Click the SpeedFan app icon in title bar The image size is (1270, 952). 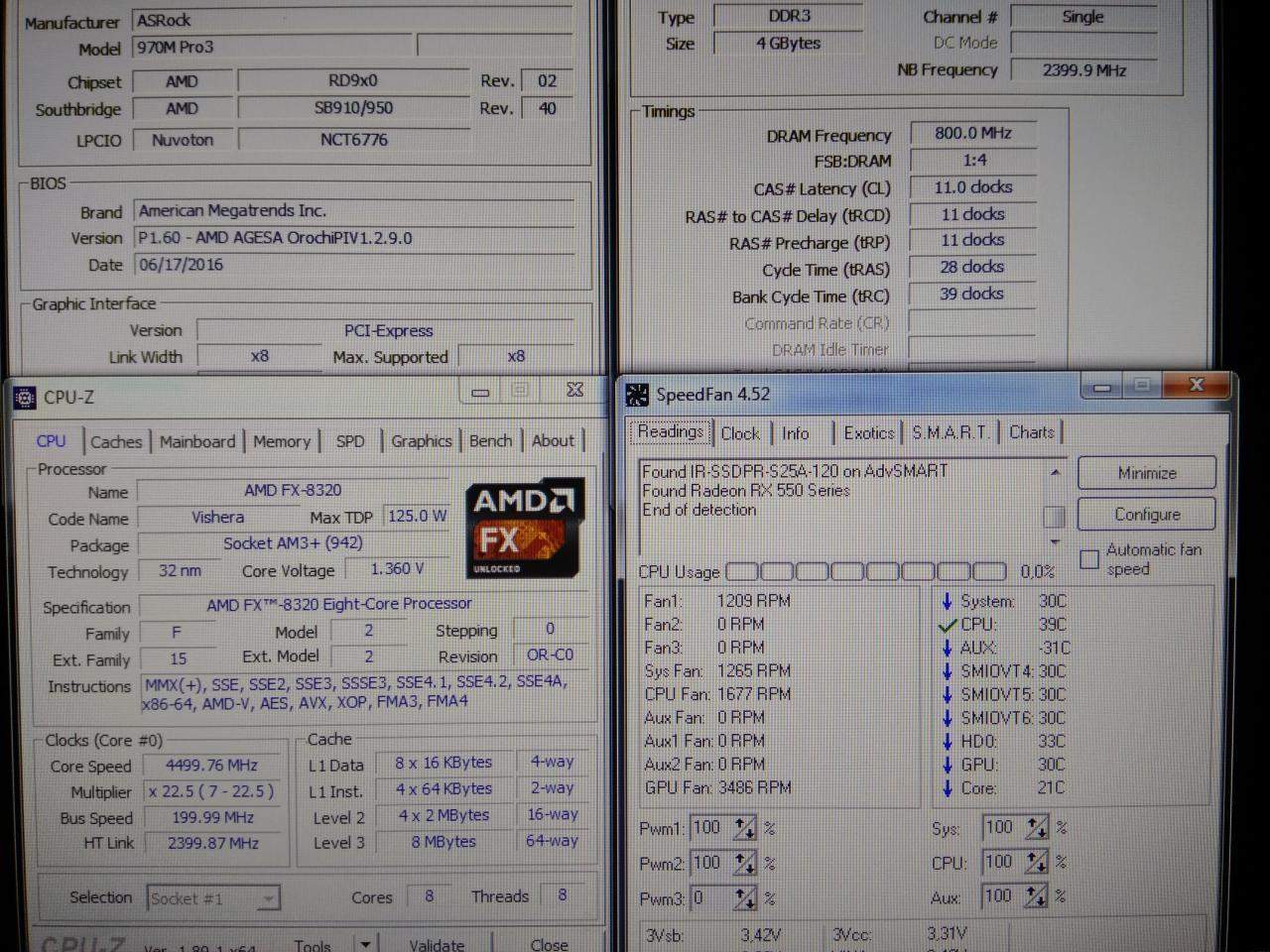pos(637,396)
